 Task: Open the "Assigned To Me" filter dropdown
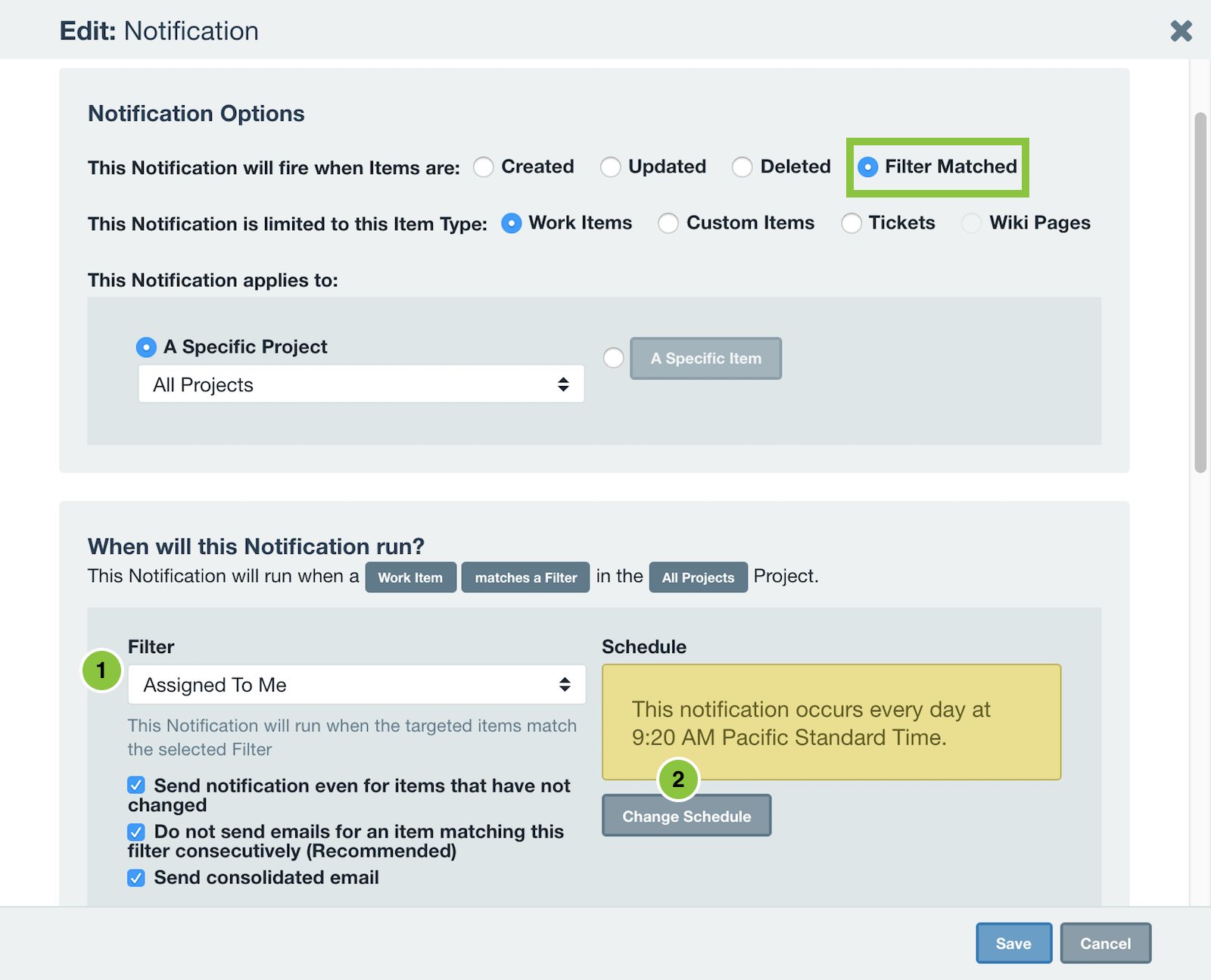pos(356,684)
